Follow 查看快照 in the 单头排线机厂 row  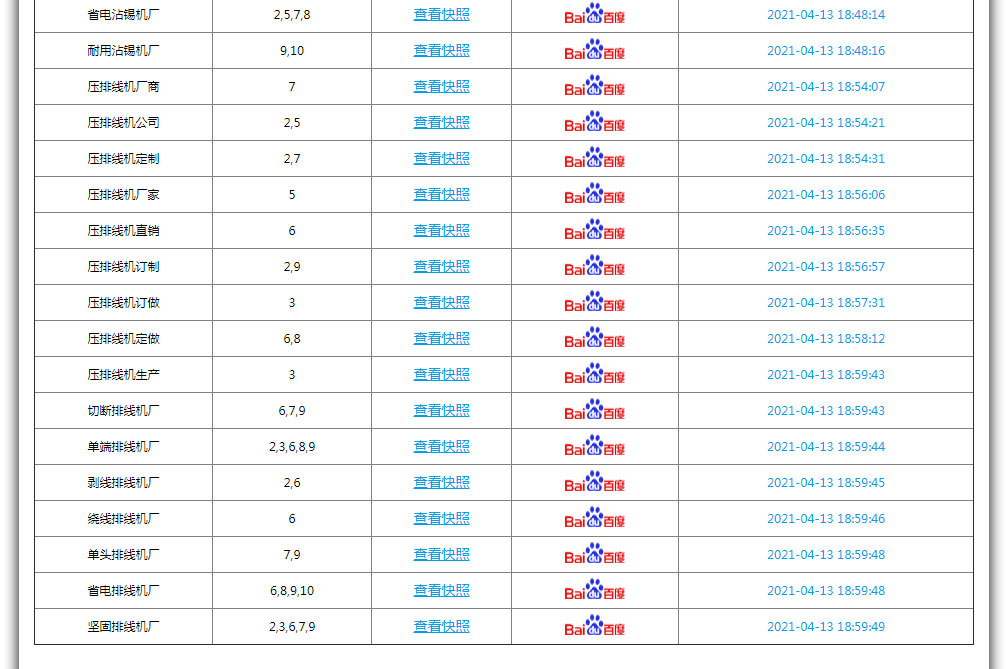[x=441, y=554]
